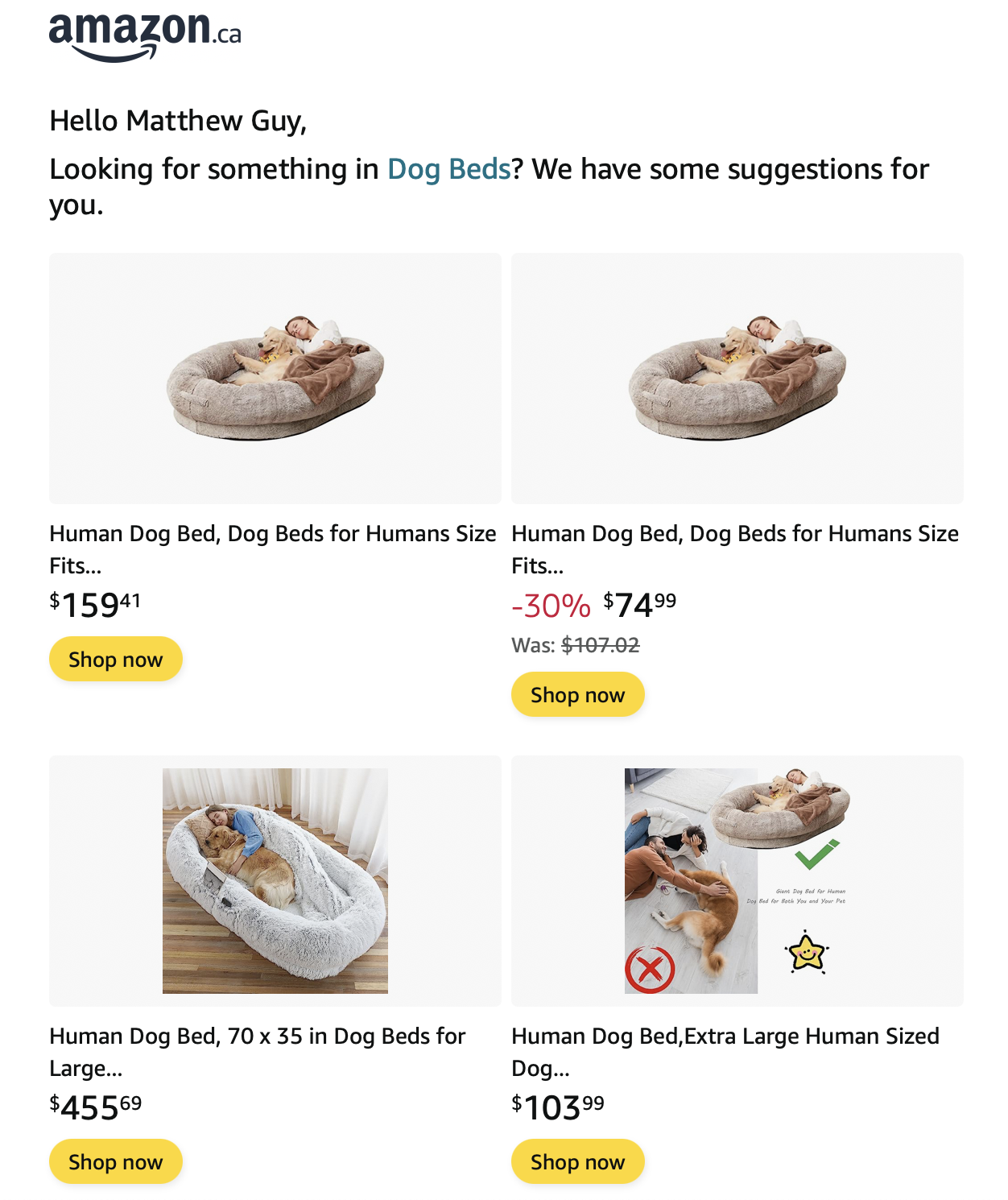
Task: Click the $159.41 price
Action: (95, 606)
